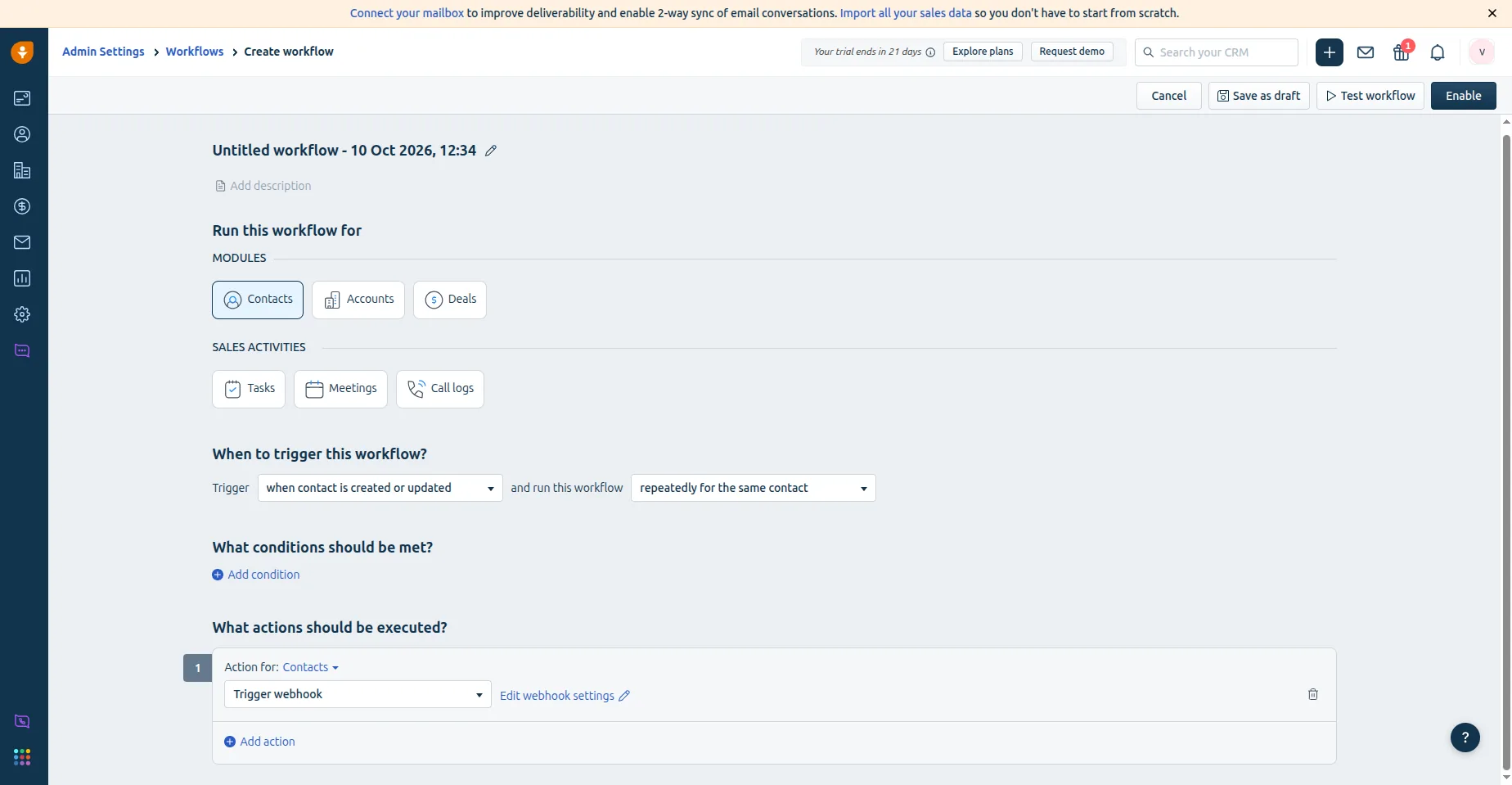Edit the workflow title with pencil icon
This screenshot has width=1512, height=785.
click(491, 151)
